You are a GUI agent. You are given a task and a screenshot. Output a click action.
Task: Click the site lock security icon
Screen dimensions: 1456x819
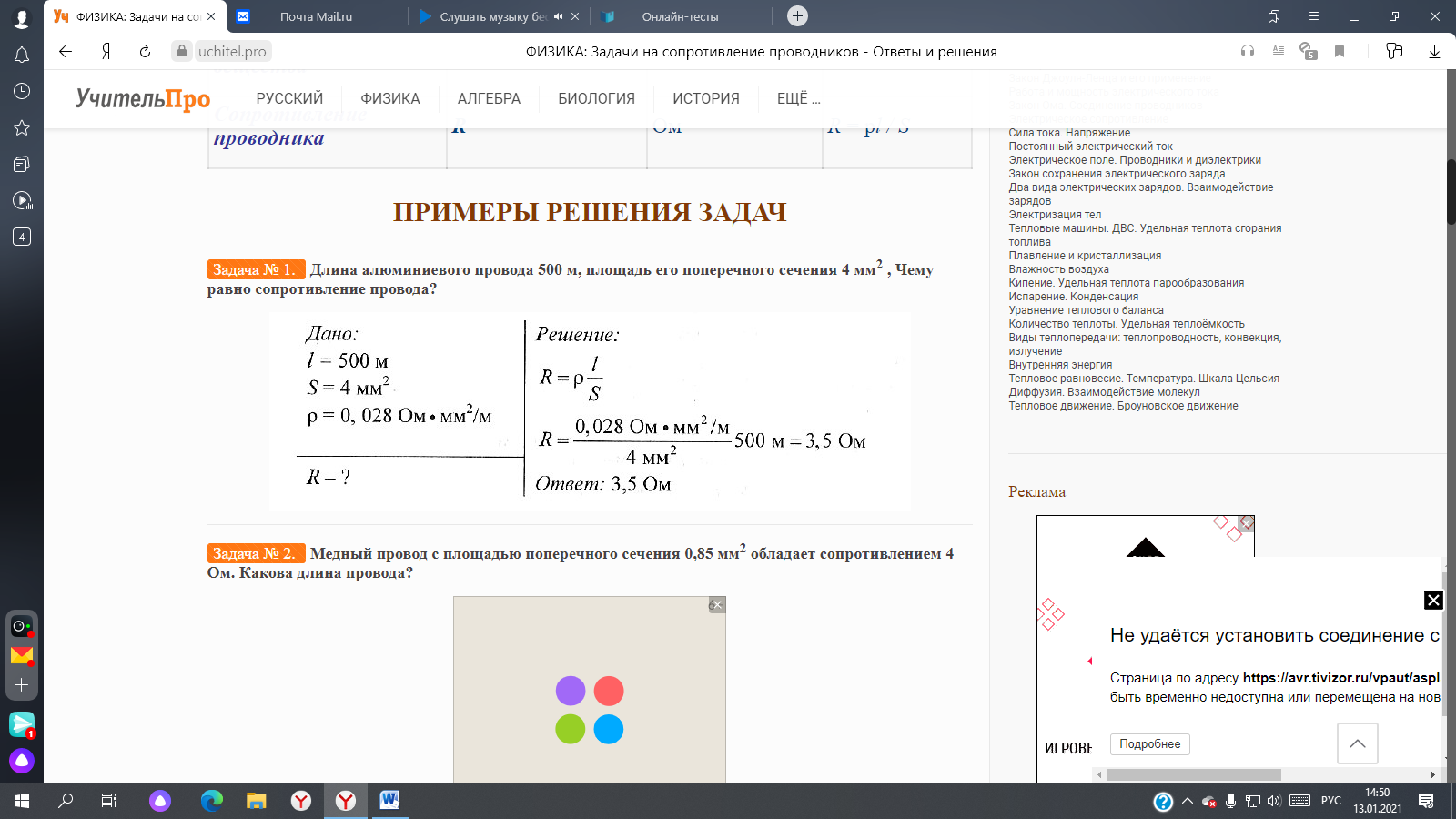point(182,52)
